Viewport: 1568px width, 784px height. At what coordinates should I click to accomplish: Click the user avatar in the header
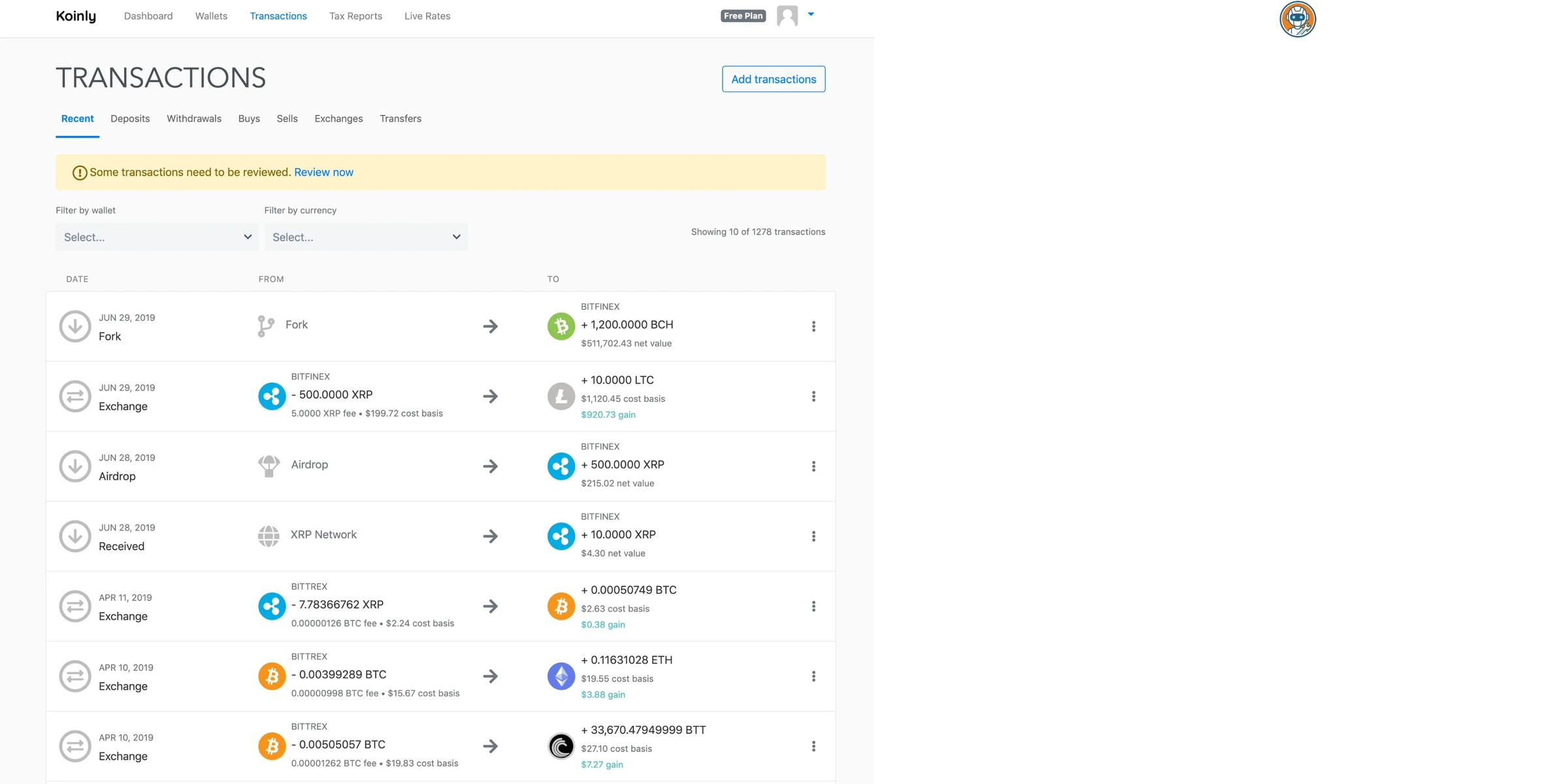[x=788, y=15]
